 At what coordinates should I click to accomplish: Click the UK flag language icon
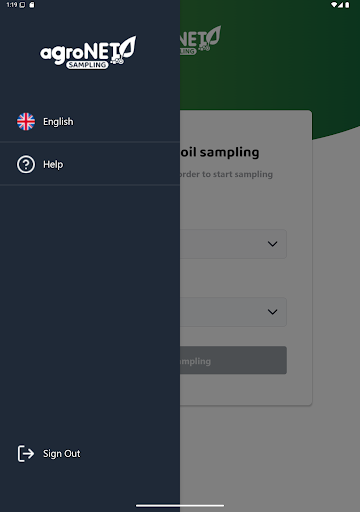[26, 122]
